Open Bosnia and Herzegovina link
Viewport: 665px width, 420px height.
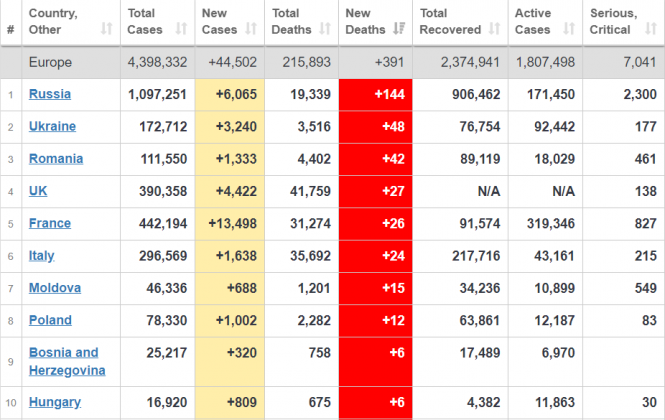point(64,361)
